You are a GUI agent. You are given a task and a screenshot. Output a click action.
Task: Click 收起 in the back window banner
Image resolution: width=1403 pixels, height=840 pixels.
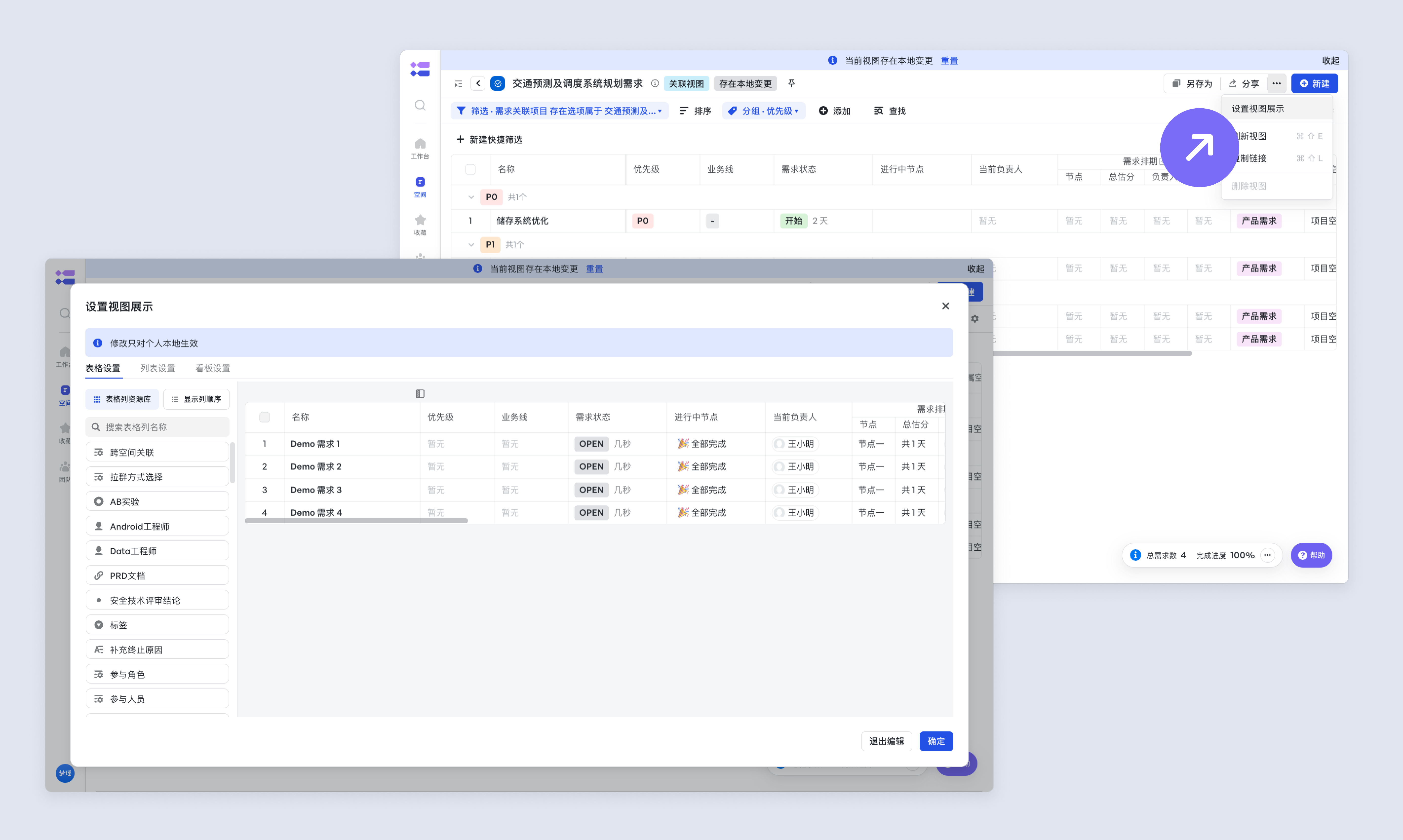pos(1330,60)
